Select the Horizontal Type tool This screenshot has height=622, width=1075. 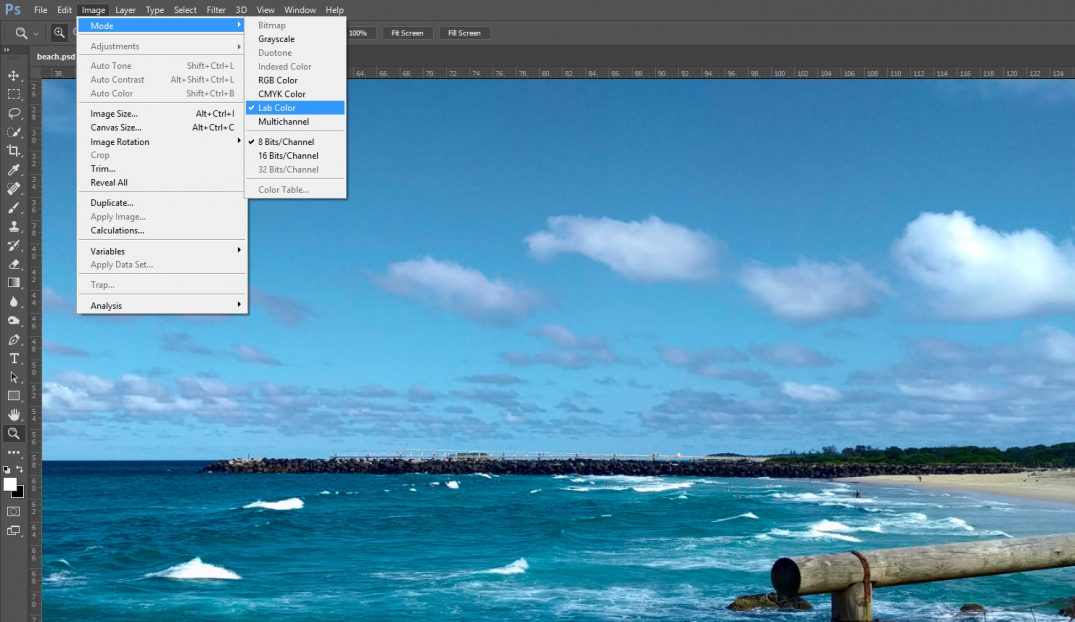(14, 358)
